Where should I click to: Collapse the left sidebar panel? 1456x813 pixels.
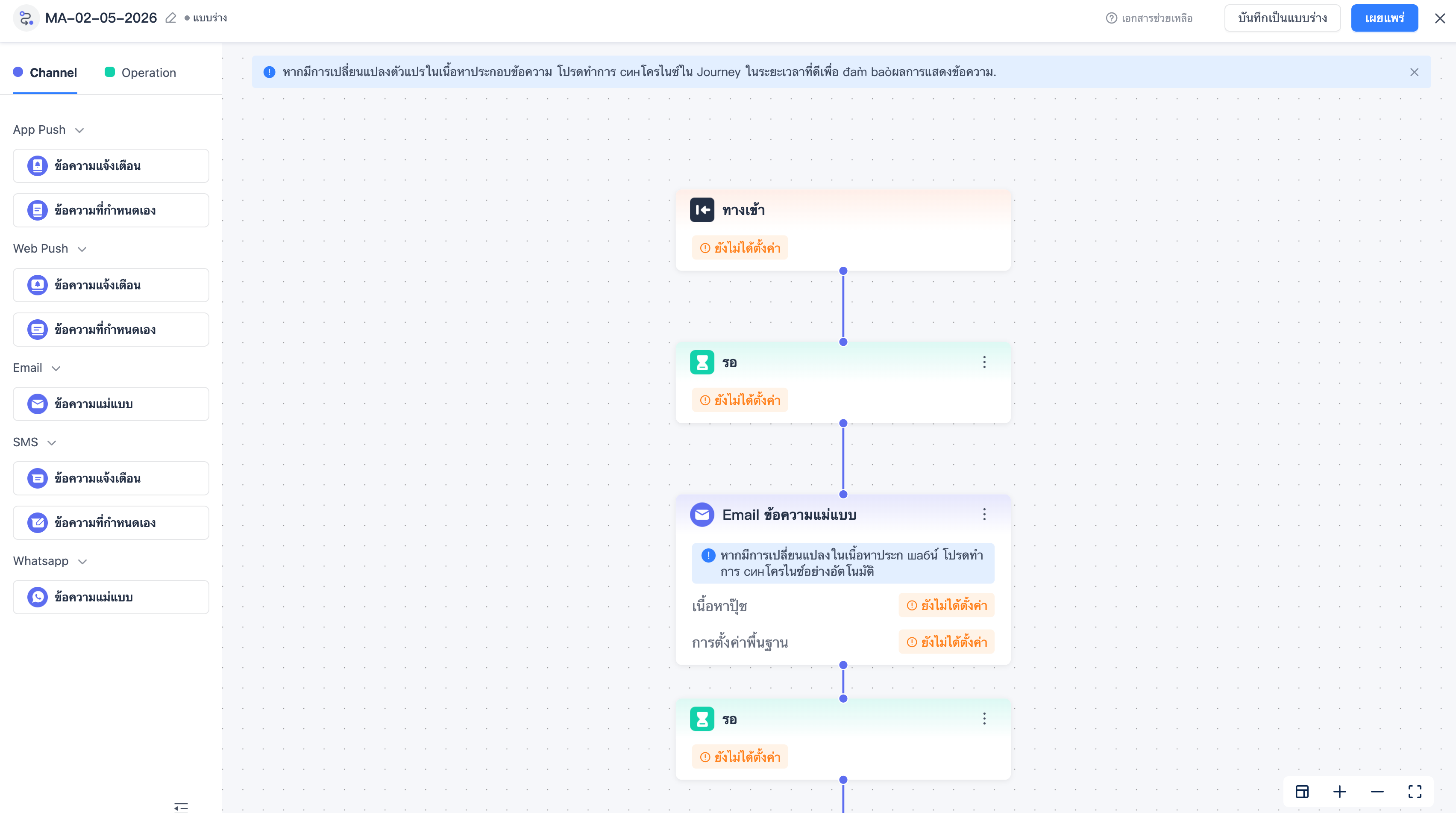tap(181, 806)
